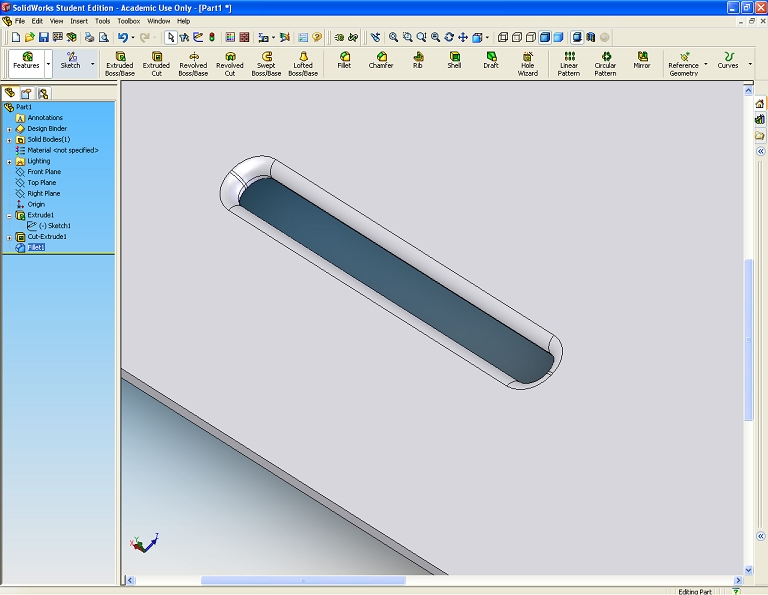Click the Shell tool
Viewport: 768px width, 595px height.
[454, 60]
